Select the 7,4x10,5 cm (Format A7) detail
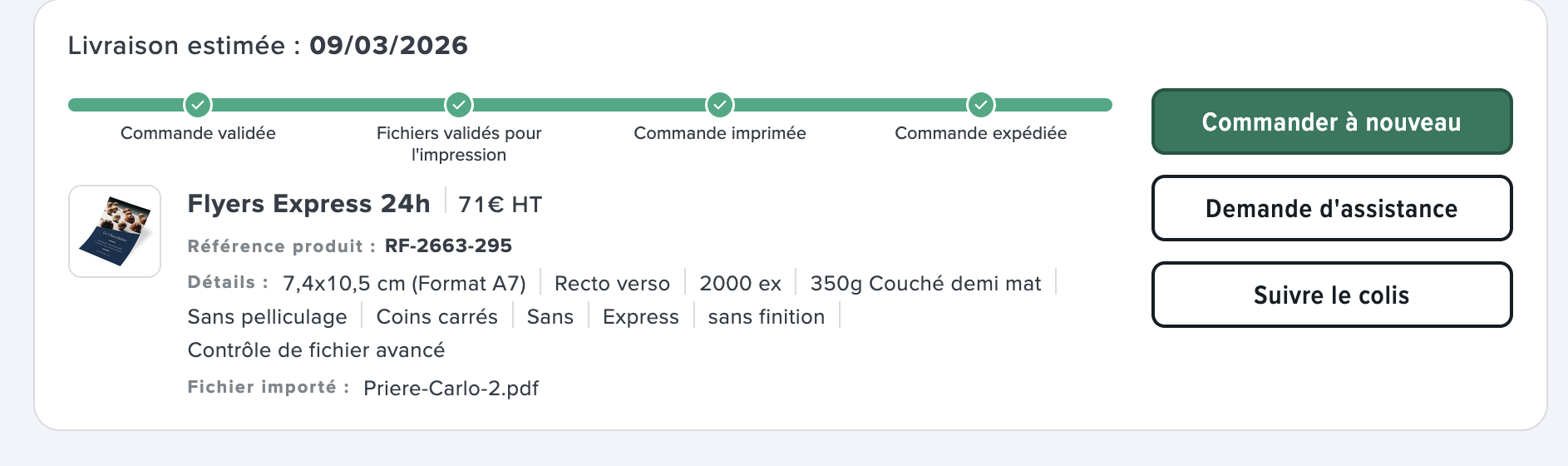 [x=404, y=284]
